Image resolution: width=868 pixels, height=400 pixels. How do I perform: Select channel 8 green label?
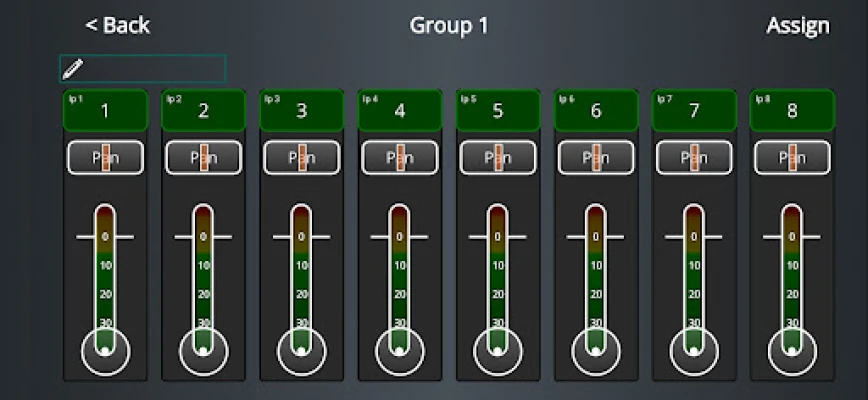click(x=792, y=110)
